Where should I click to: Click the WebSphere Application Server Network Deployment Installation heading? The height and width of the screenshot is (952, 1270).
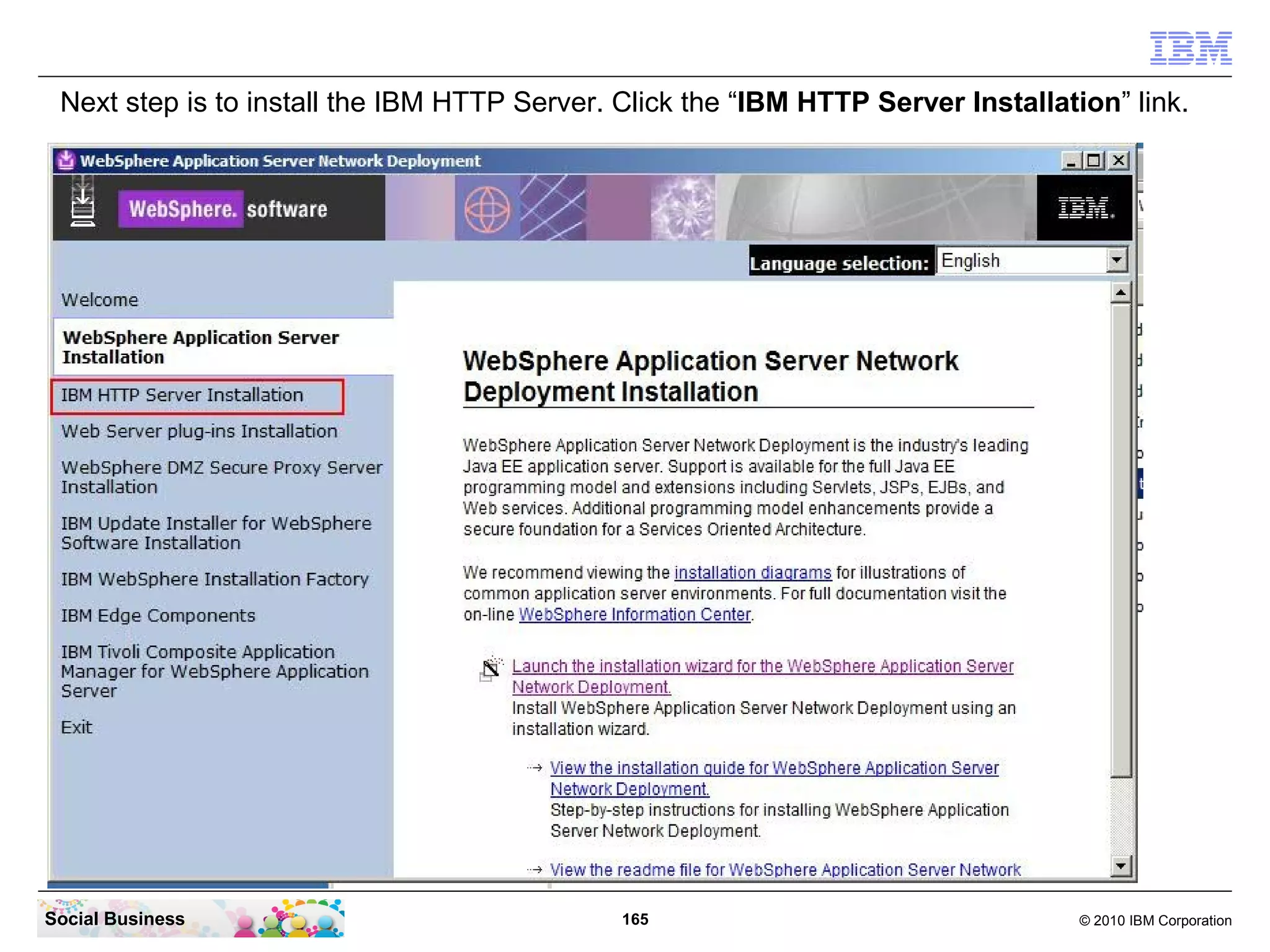point(711,376)
